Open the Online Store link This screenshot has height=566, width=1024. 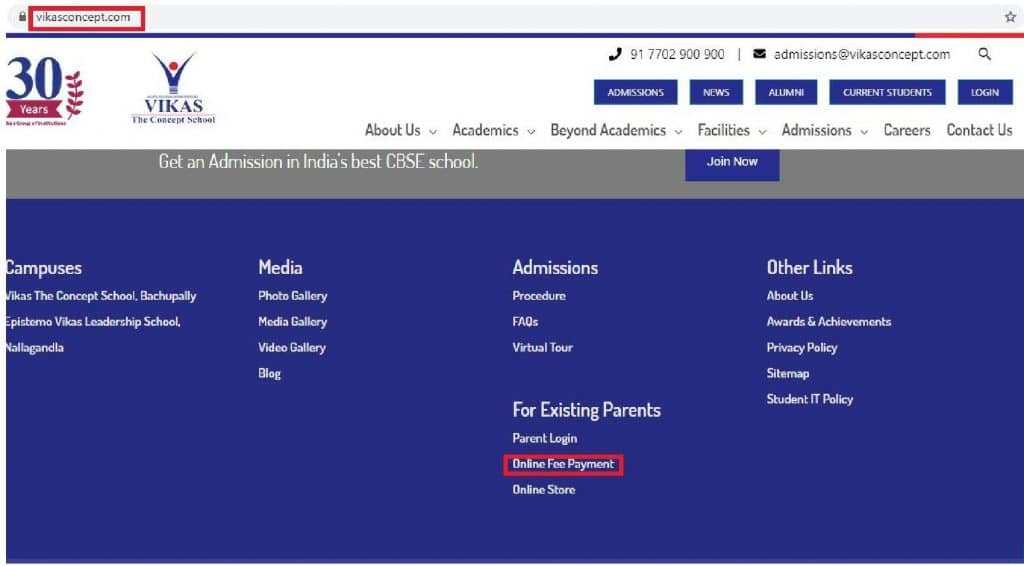[543, 490]
